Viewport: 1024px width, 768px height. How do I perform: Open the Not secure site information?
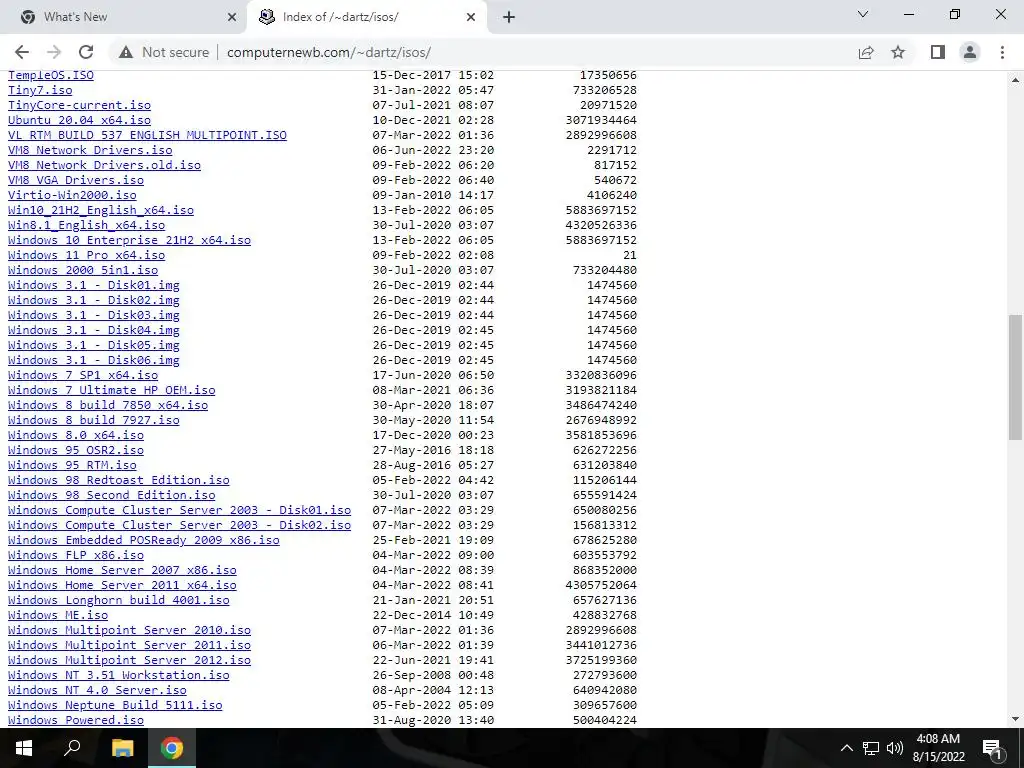point(164,52)
